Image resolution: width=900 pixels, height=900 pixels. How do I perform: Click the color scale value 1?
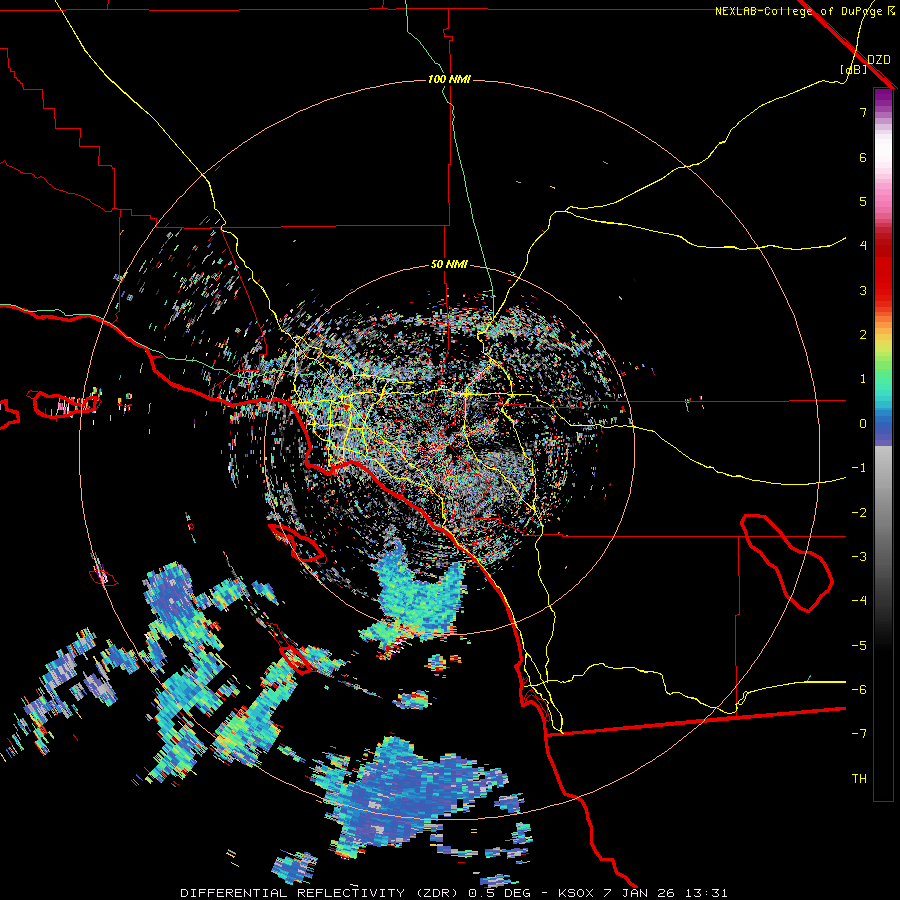pos(863,379)
